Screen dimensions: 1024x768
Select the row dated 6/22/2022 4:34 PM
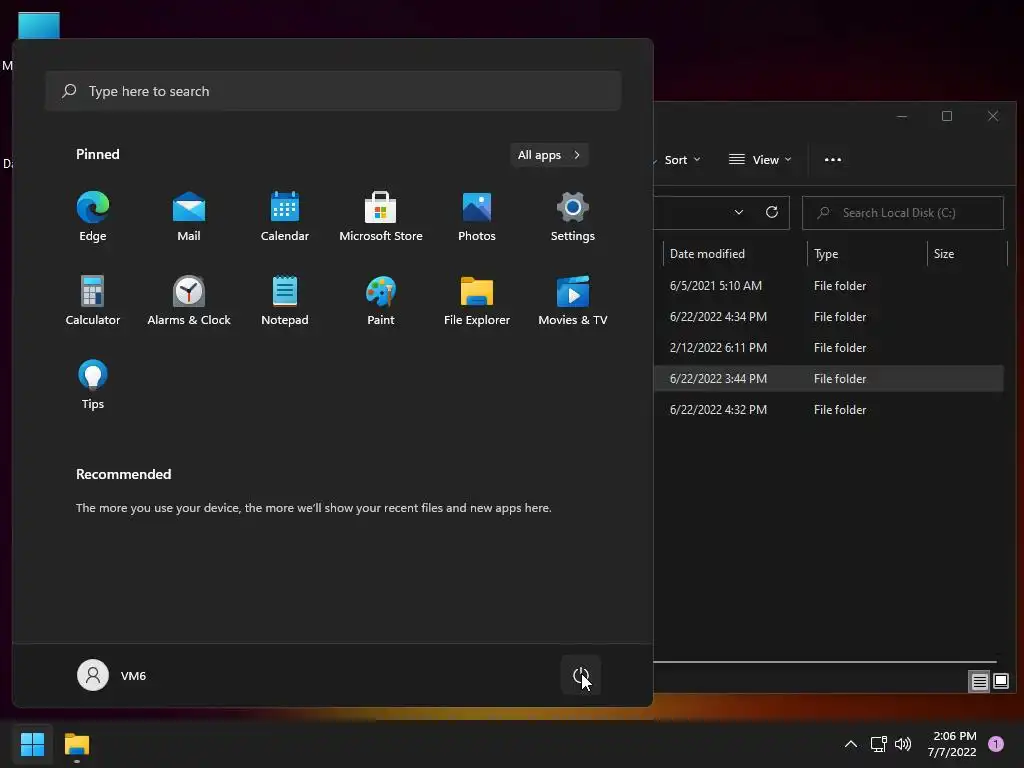(x=828, y=317)
